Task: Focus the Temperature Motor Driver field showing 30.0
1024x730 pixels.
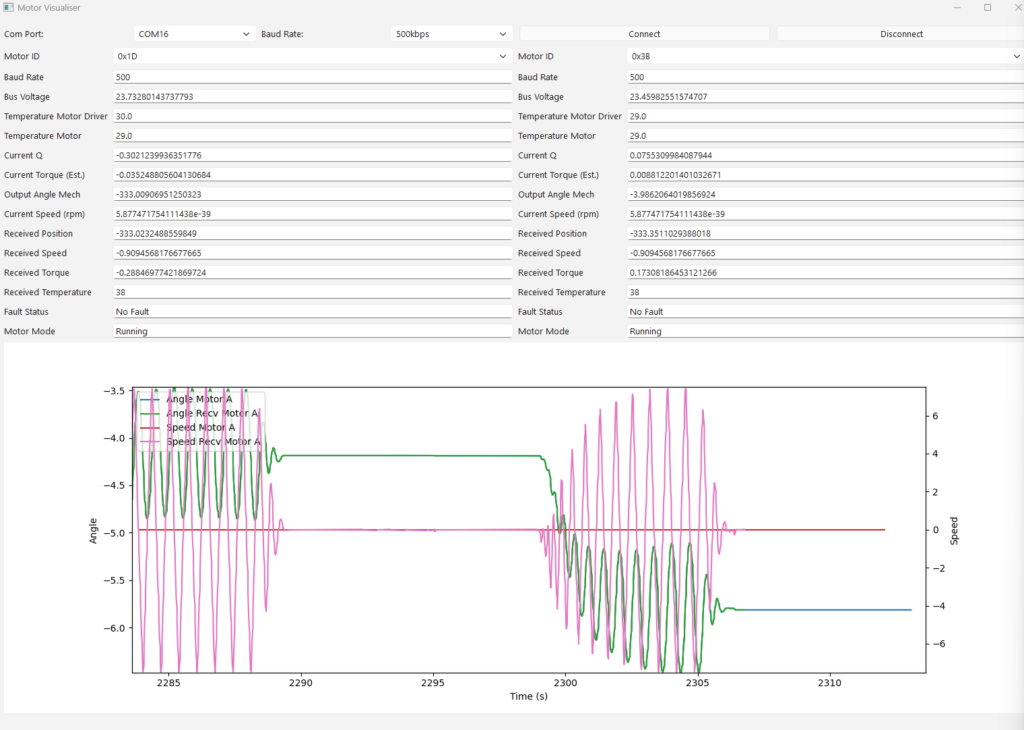Action: (x=312, y=116)
